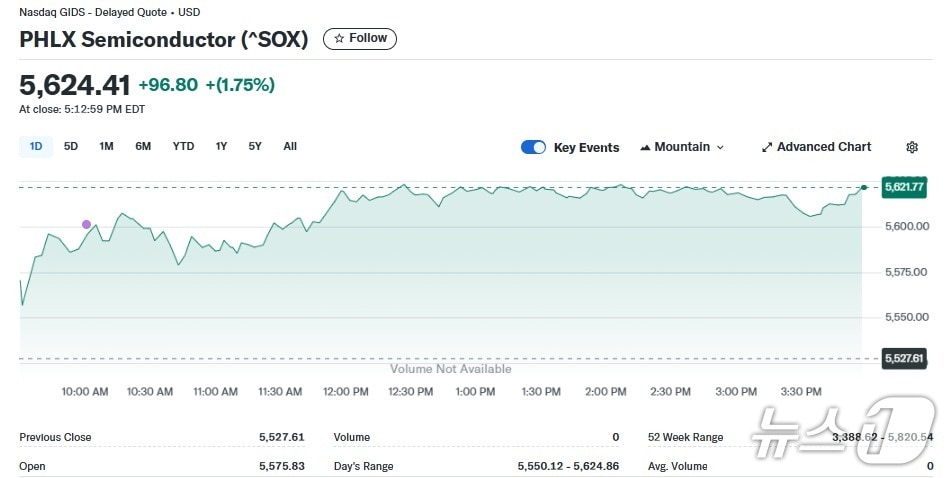Switch chart to YTD range
The height and width of the screenshot is (478, 949).
click(x=183, y=146)
